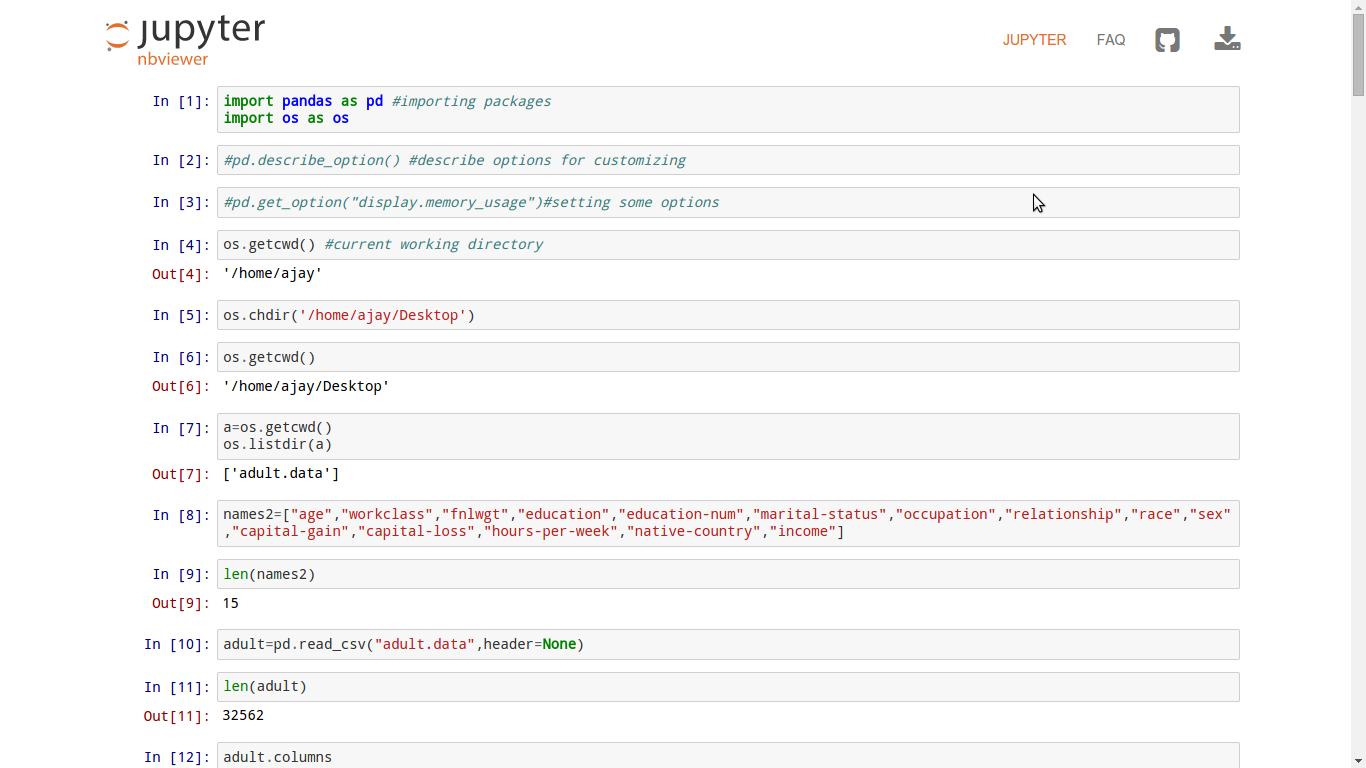Click the output value 32562
The image size is (1366, 768).
click(x=243, y=716)
